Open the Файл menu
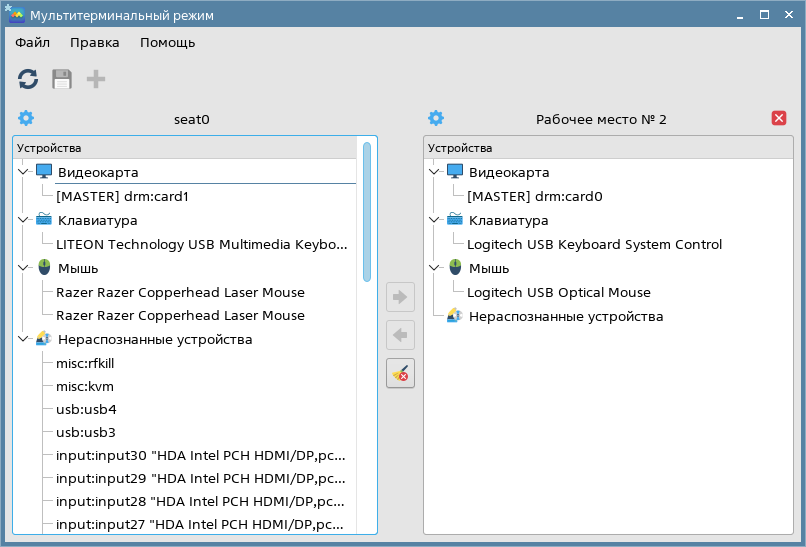This screenshot has height=547, width=806. pos(32,42)
